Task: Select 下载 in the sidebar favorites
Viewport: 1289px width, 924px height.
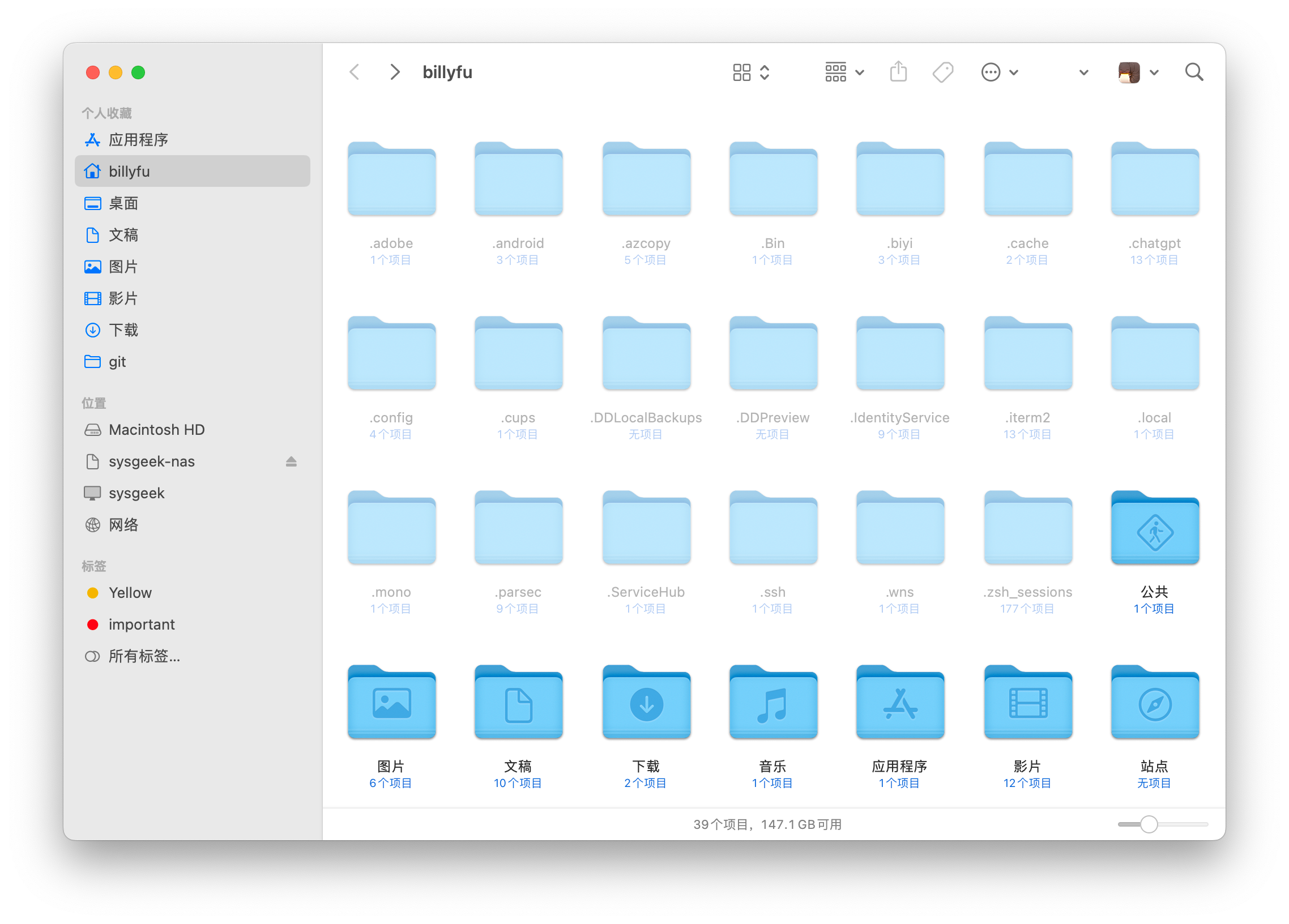Action: click(x=123, y=330)
